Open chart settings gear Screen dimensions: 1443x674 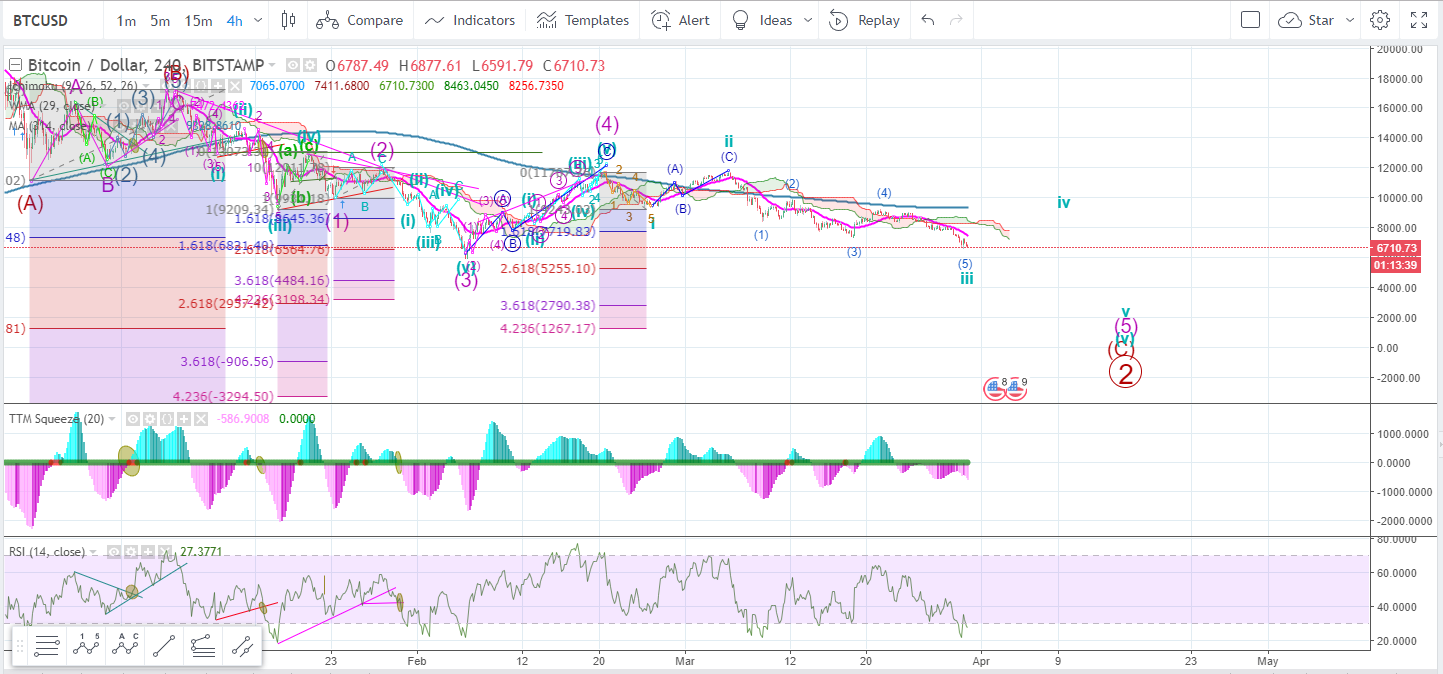[1381, 20]
